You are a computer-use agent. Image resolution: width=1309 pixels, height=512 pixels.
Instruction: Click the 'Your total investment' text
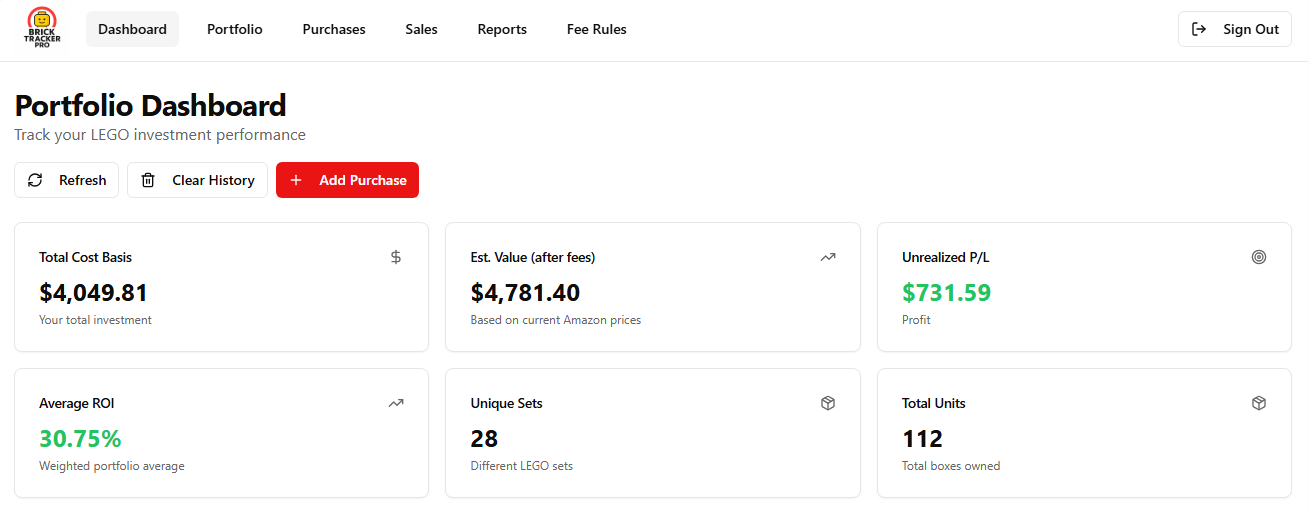pyautogui.click(x=95, y=320)
